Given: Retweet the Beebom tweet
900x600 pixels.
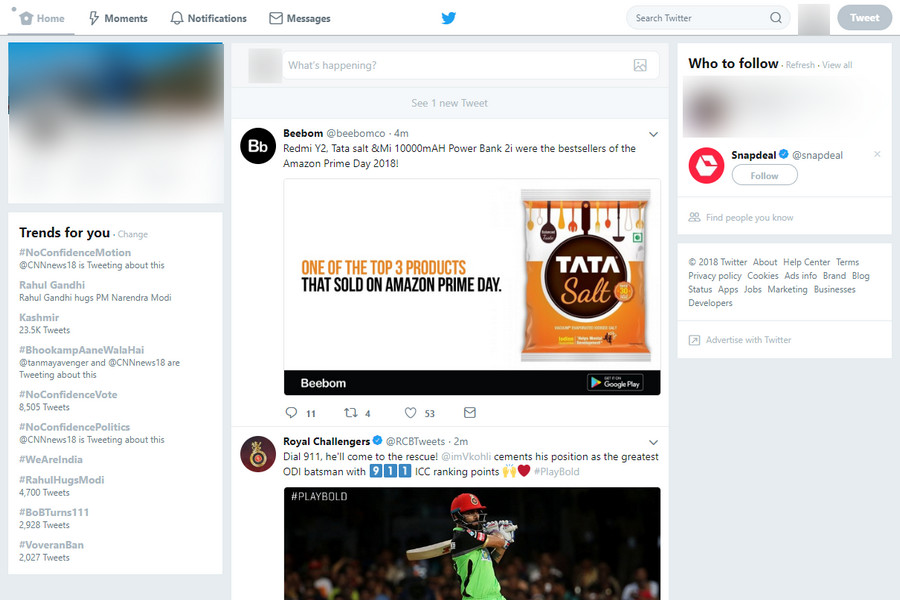Looking at the screenshot, I should (x=350, y=412).
